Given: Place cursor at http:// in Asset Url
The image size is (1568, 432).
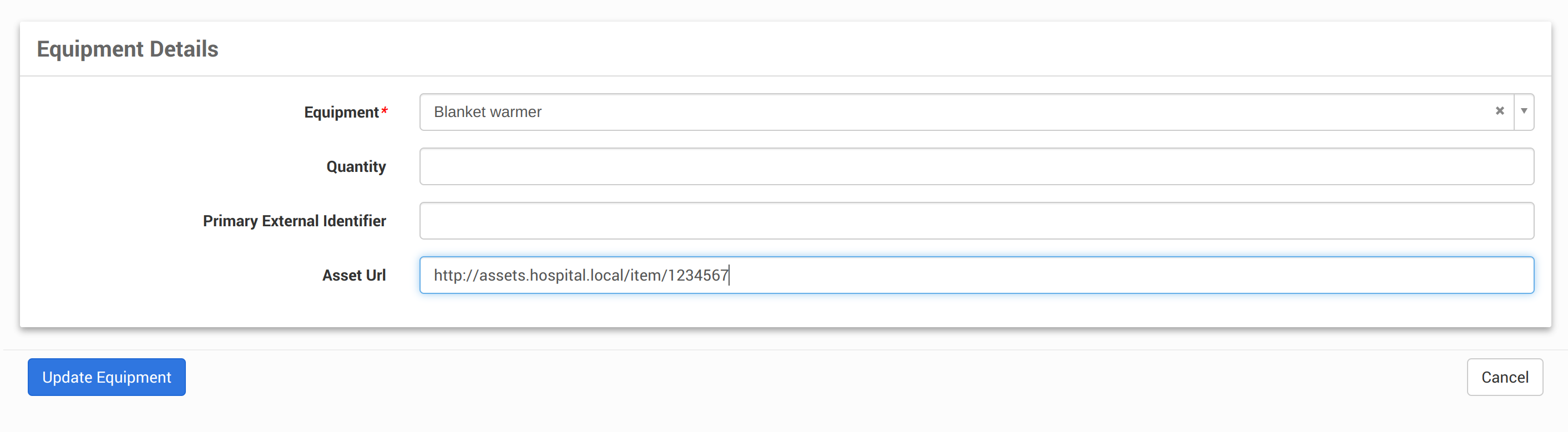Looking at the screenshot, I should [x=457, y=276].
